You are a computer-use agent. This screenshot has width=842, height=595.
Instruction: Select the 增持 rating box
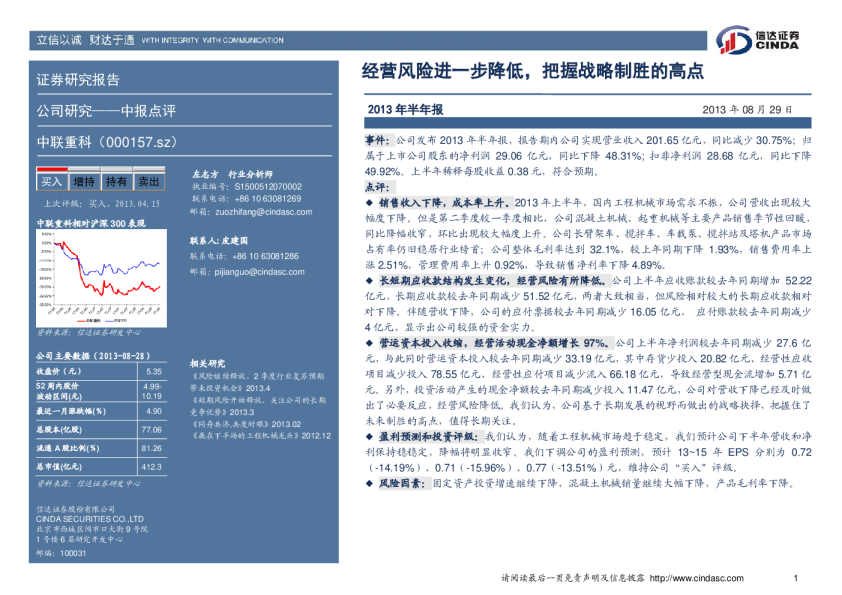pyautogui.click(x=84, y=181)
